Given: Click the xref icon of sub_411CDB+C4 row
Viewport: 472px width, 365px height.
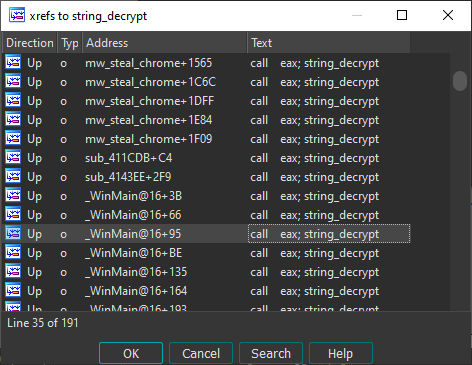Looking at the screenshot, I should (13, 158).
